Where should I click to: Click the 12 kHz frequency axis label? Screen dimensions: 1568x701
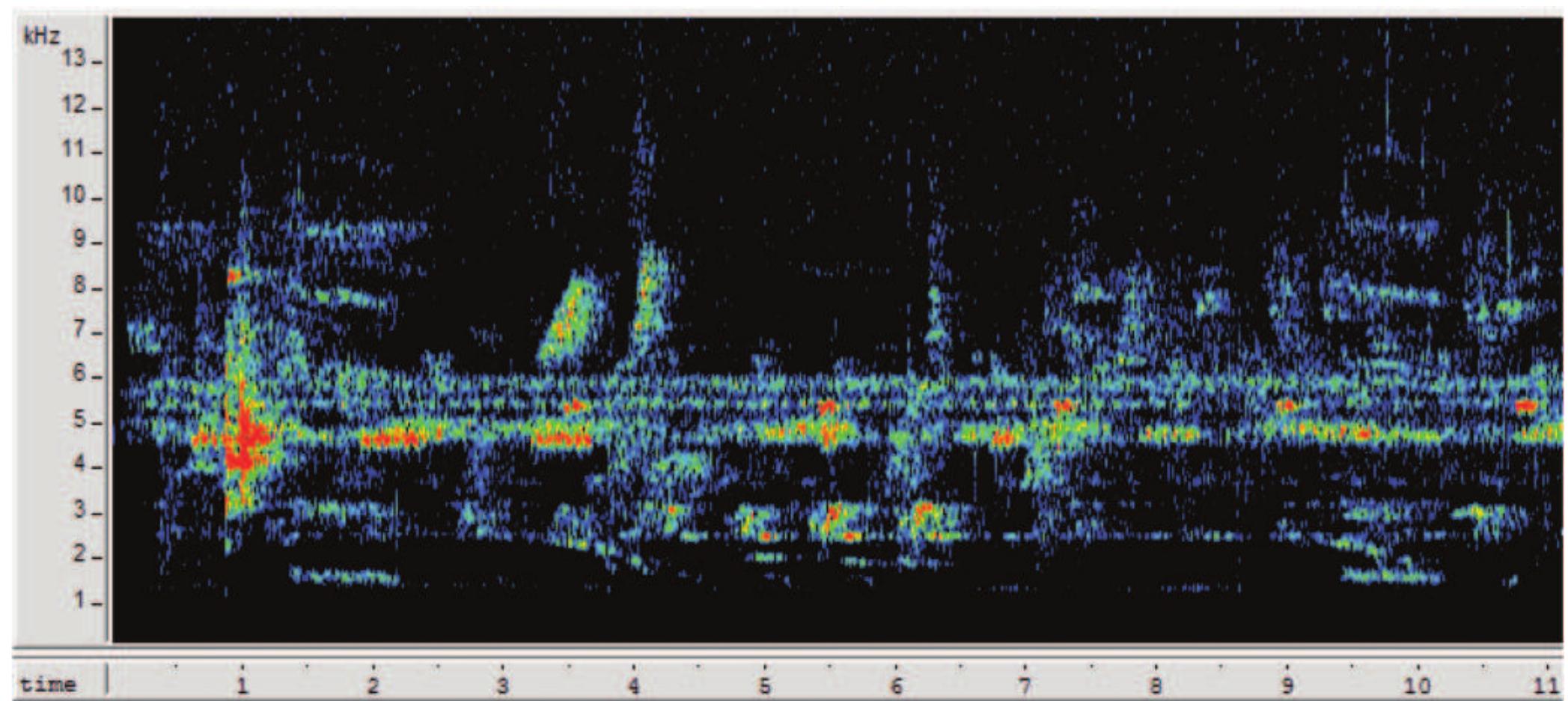73,106
